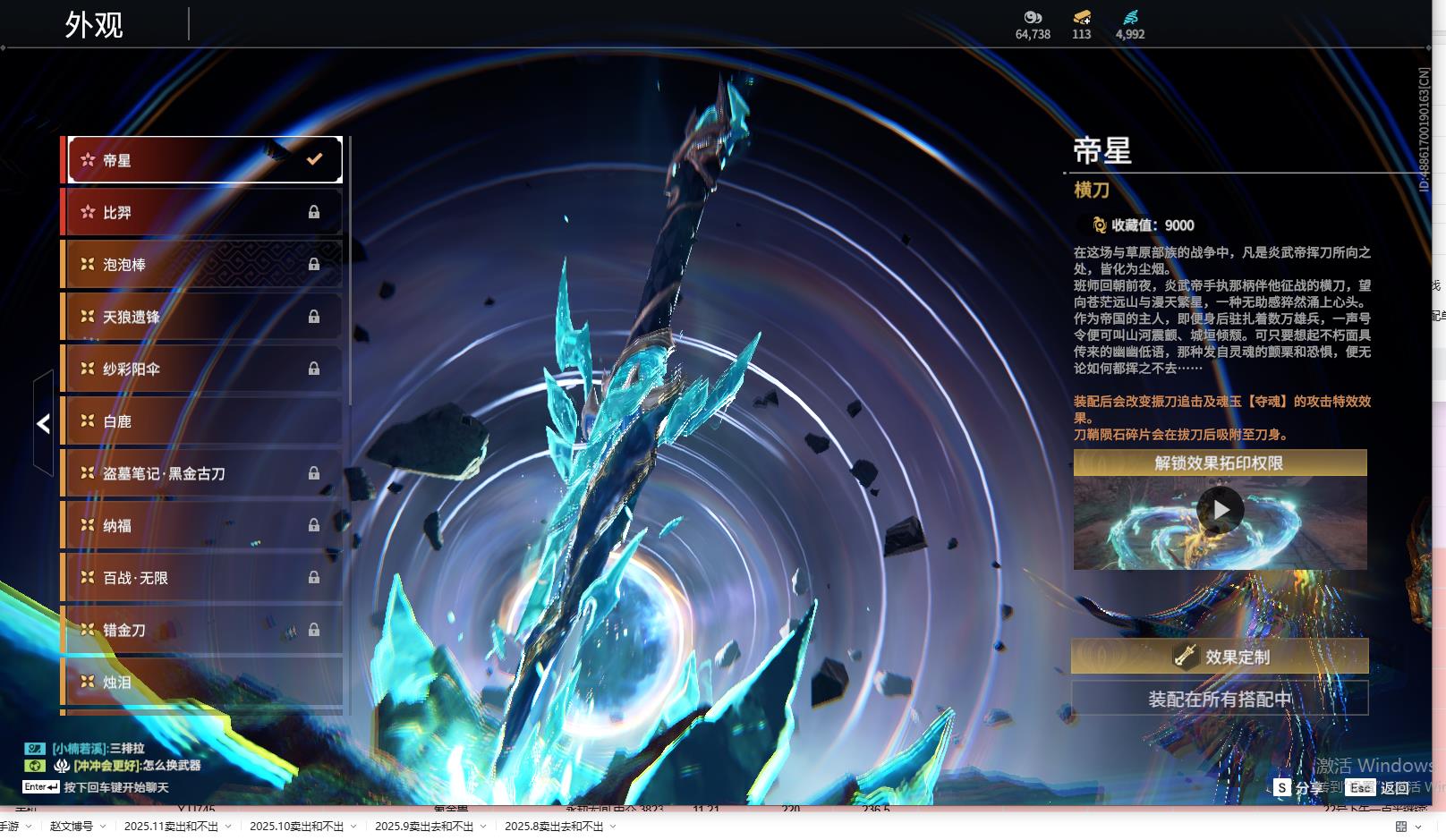This screenshot has width=1446, height=840.
Task: Switch to 赵文博号 sheet tab
Action: click(72, 827)
